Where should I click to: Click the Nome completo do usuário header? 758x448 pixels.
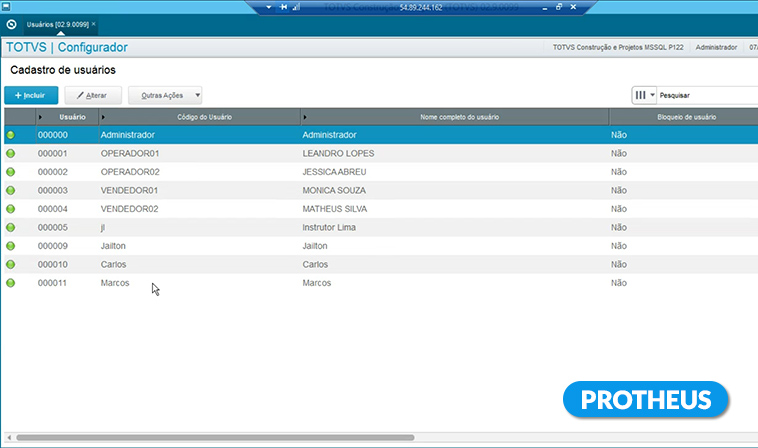point(459,117)
